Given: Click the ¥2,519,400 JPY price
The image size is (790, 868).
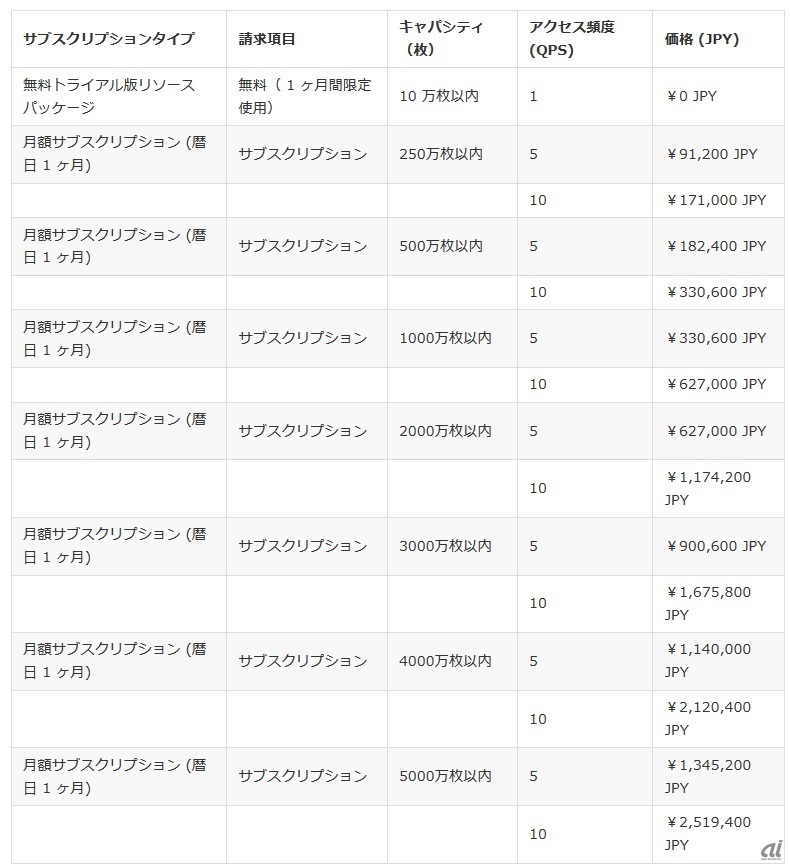Looking at the screenshot, I should click(x=708, y=833).
